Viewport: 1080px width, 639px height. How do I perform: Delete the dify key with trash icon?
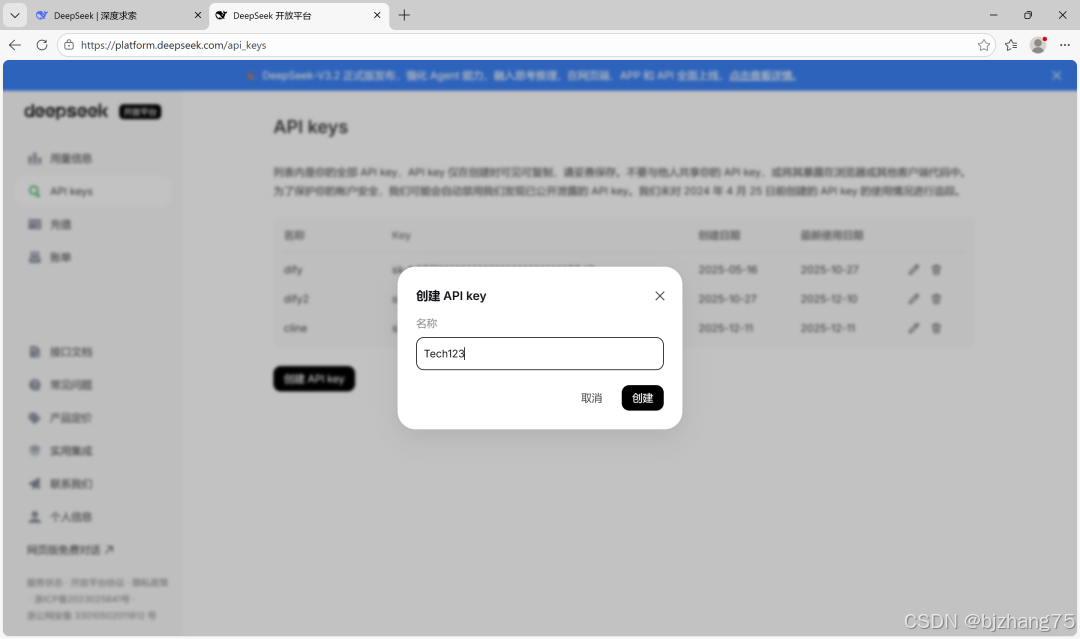coord(936,269)
